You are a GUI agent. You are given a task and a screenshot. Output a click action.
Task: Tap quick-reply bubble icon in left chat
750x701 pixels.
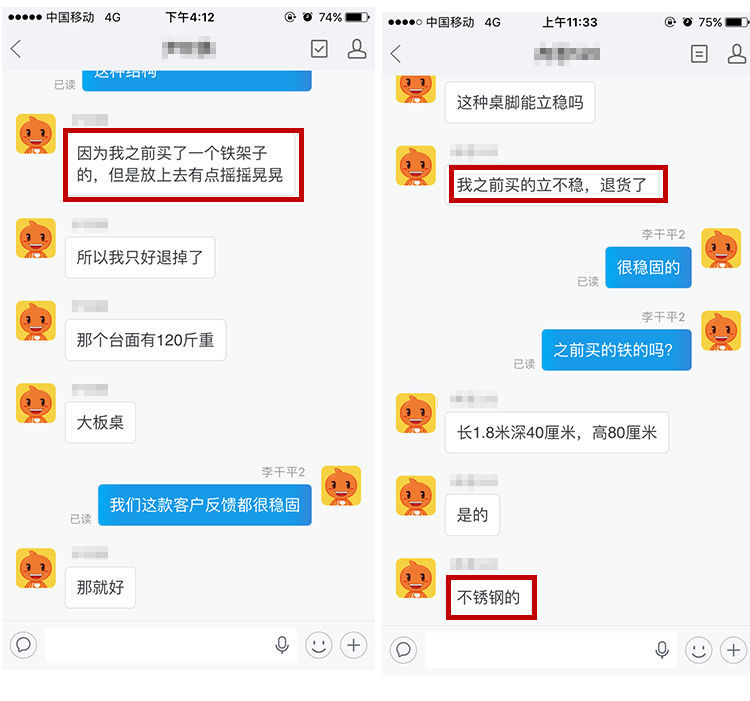tap(23, 645)
